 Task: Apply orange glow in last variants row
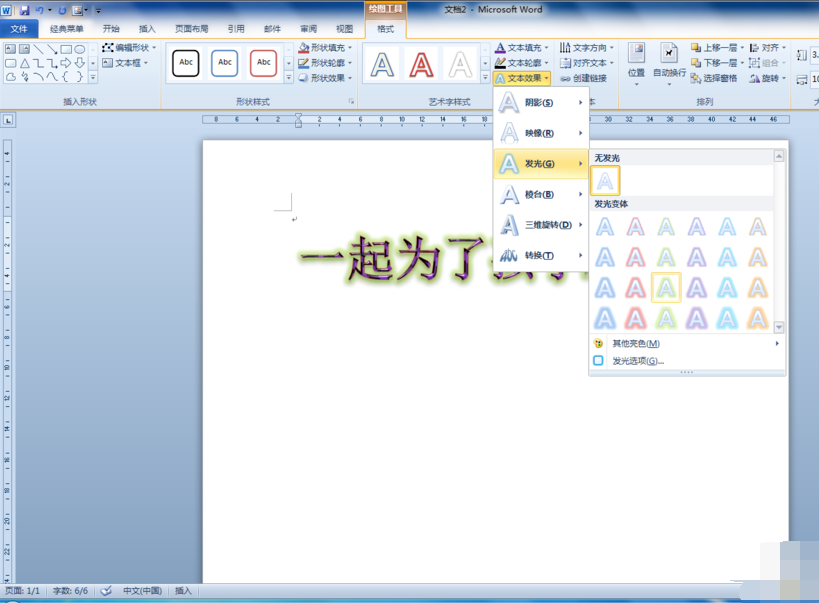[x=758, y=318]
